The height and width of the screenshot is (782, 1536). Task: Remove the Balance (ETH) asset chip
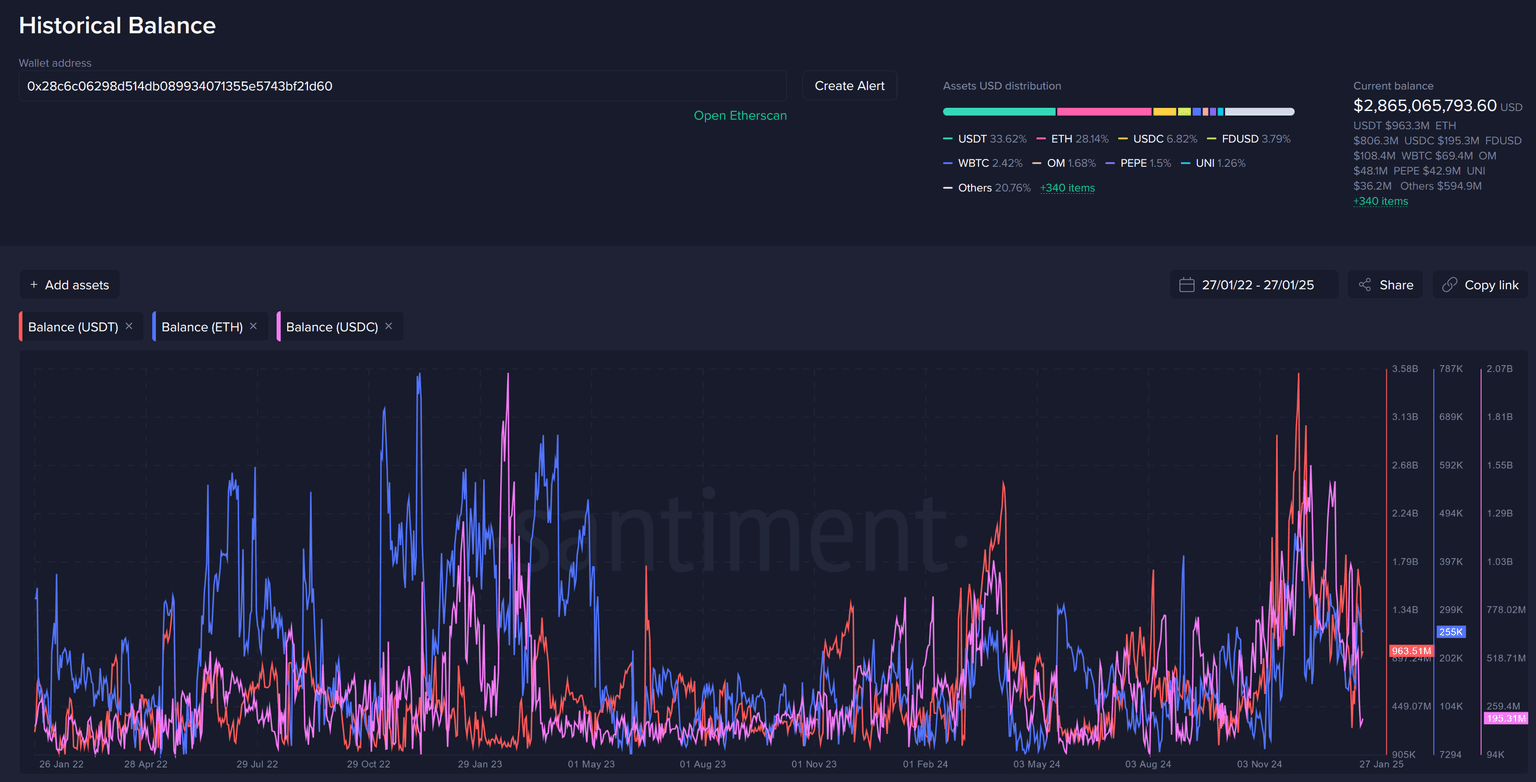(x=253, y=327)
